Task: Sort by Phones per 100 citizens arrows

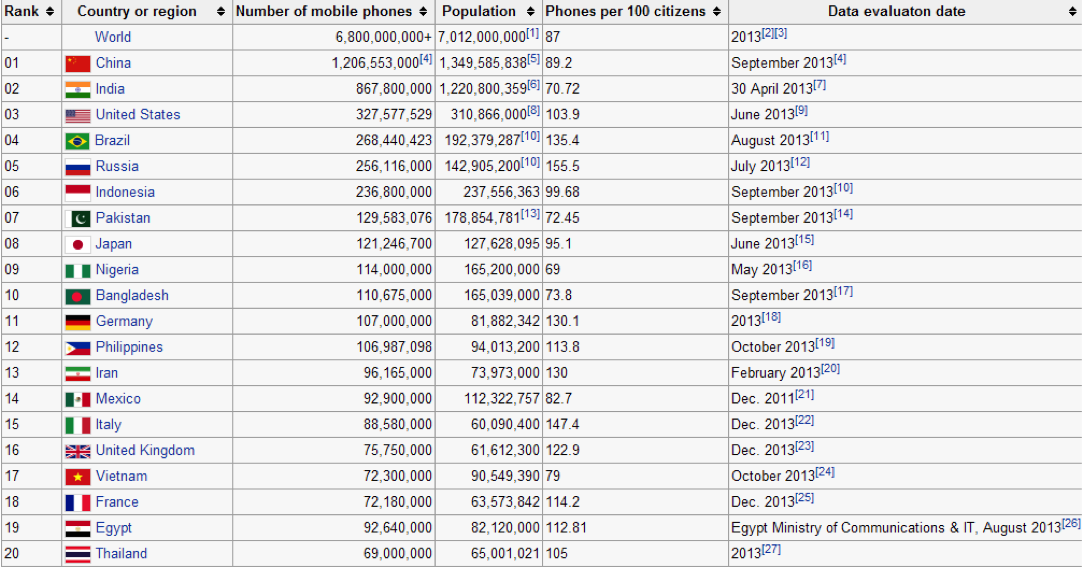Action: coord(717,12)
